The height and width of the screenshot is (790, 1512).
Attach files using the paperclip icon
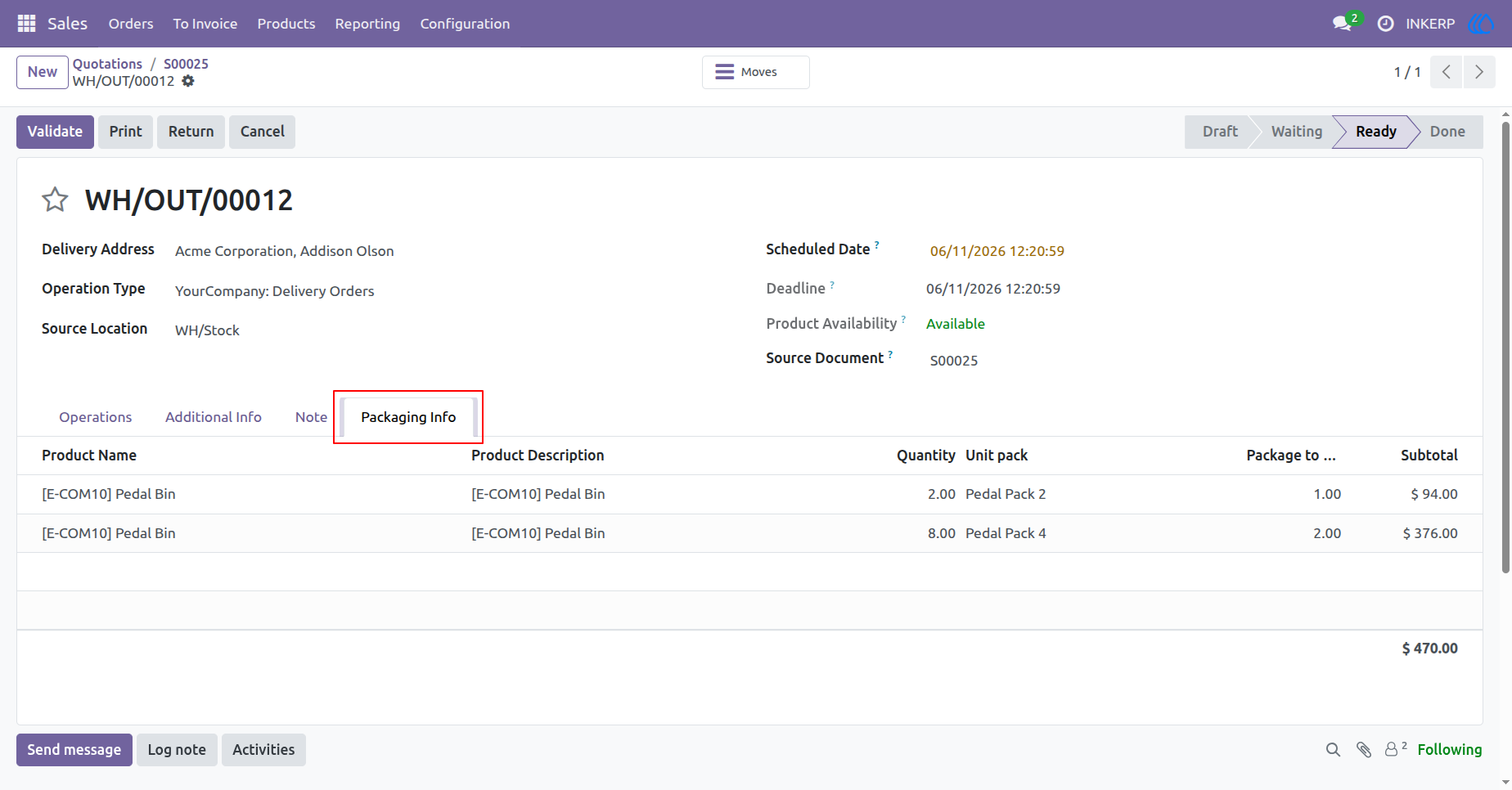click(x=1364, y=750)
